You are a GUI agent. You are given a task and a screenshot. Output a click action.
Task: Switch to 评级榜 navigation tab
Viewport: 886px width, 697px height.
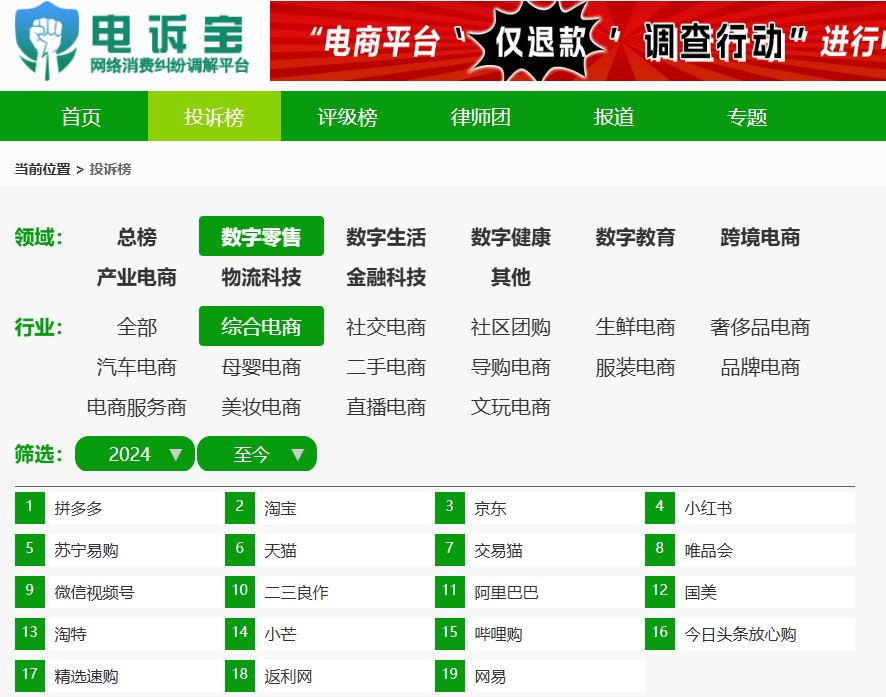(x=348, y=117)
